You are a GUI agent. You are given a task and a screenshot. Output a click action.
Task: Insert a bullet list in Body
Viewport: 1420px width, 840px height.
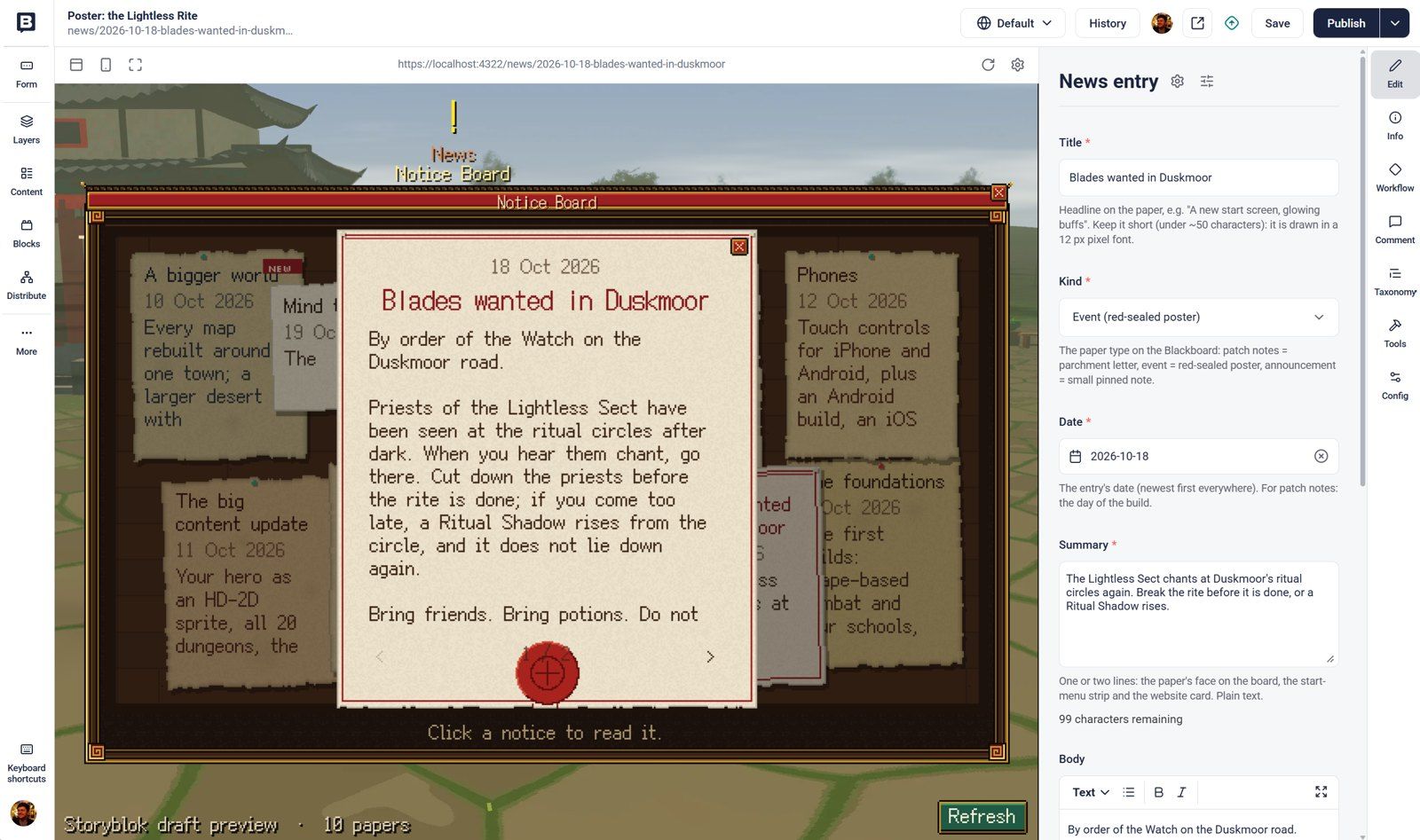1129,792
